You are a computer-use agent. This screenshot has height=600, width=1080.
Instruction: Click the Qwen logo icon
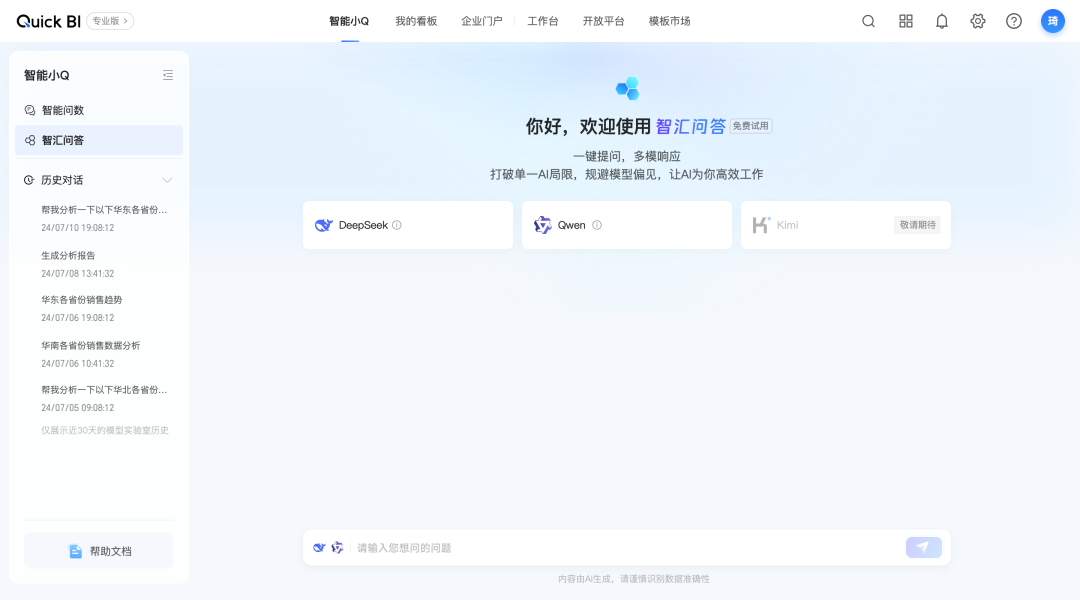(x=543, y=225)
